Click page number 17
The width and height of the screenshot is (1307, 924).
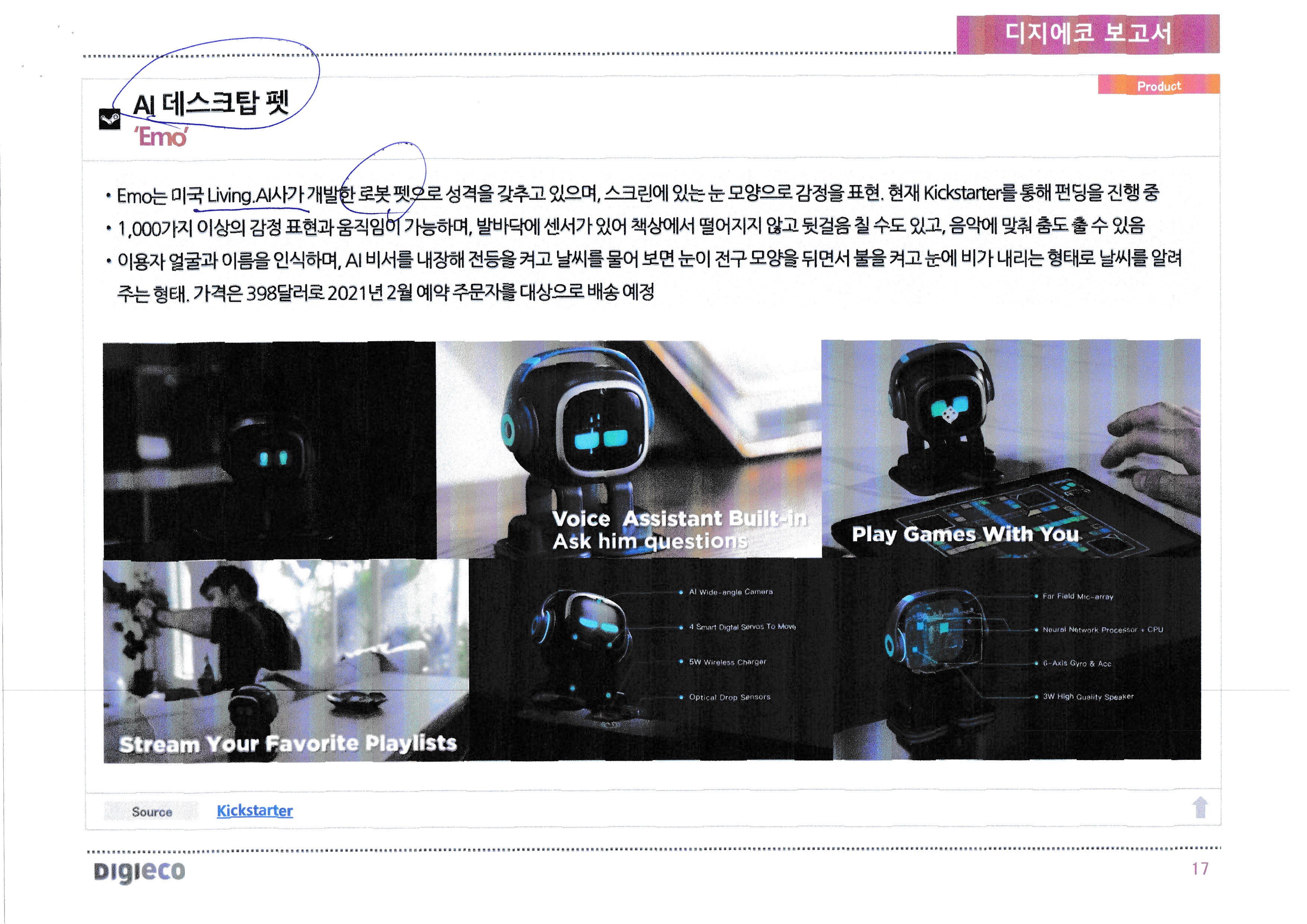1200,869
